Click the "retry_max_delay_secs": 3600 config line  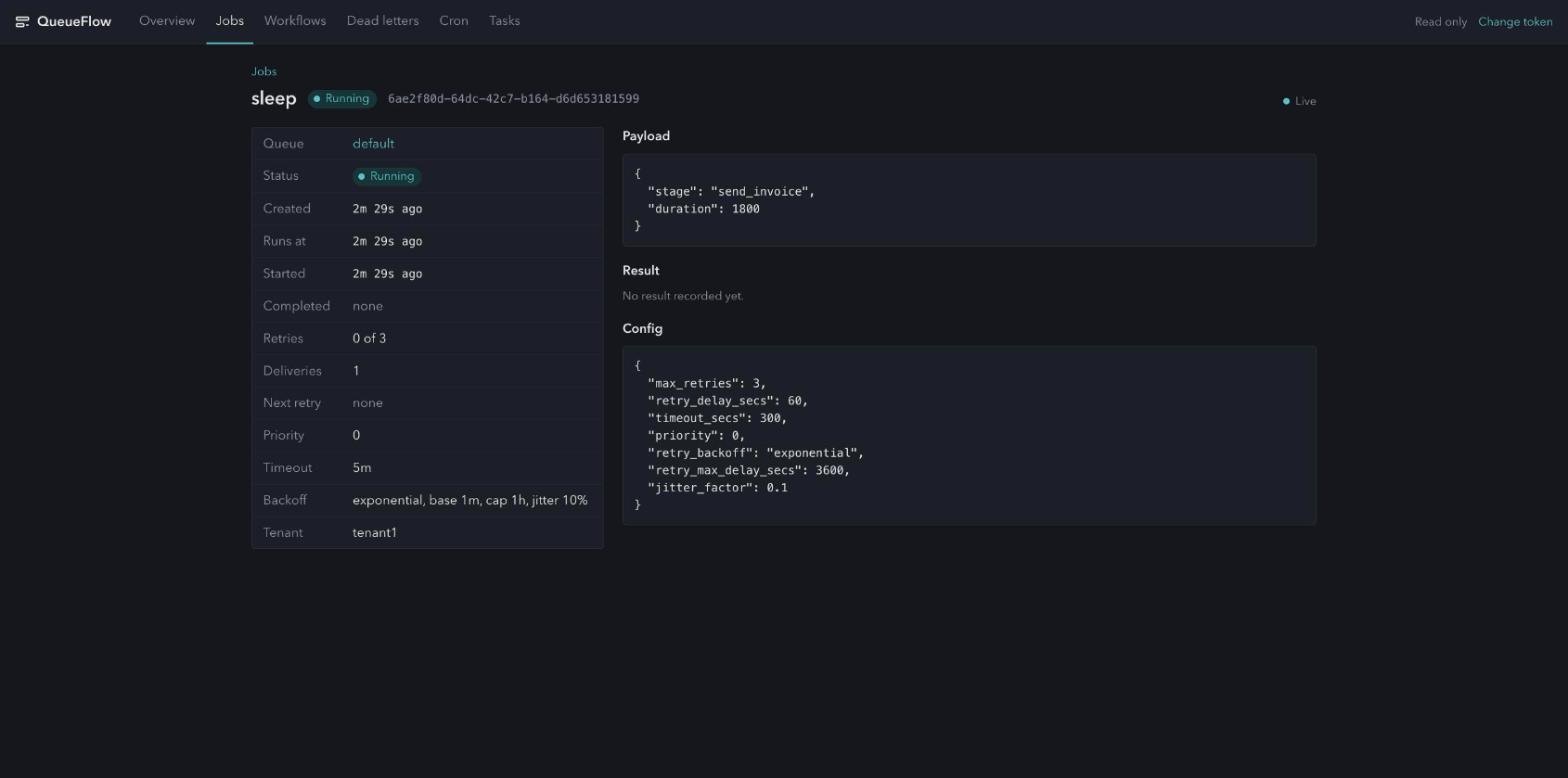pos(749,470)
